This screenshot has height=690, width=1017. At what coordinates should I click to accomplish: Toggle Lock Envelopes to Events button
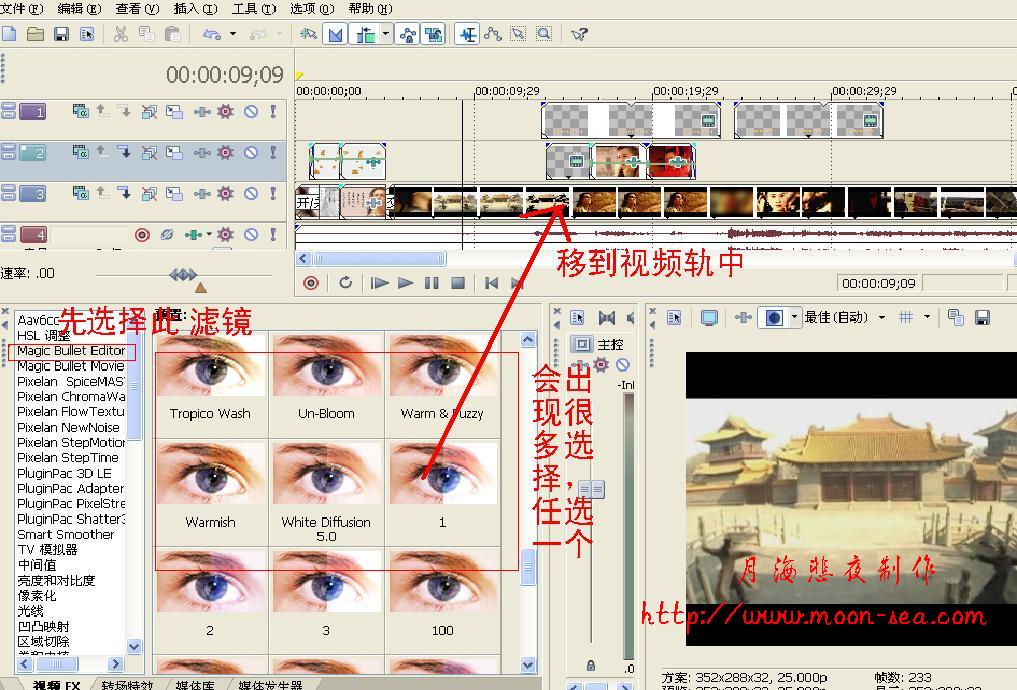coord(408,34)
